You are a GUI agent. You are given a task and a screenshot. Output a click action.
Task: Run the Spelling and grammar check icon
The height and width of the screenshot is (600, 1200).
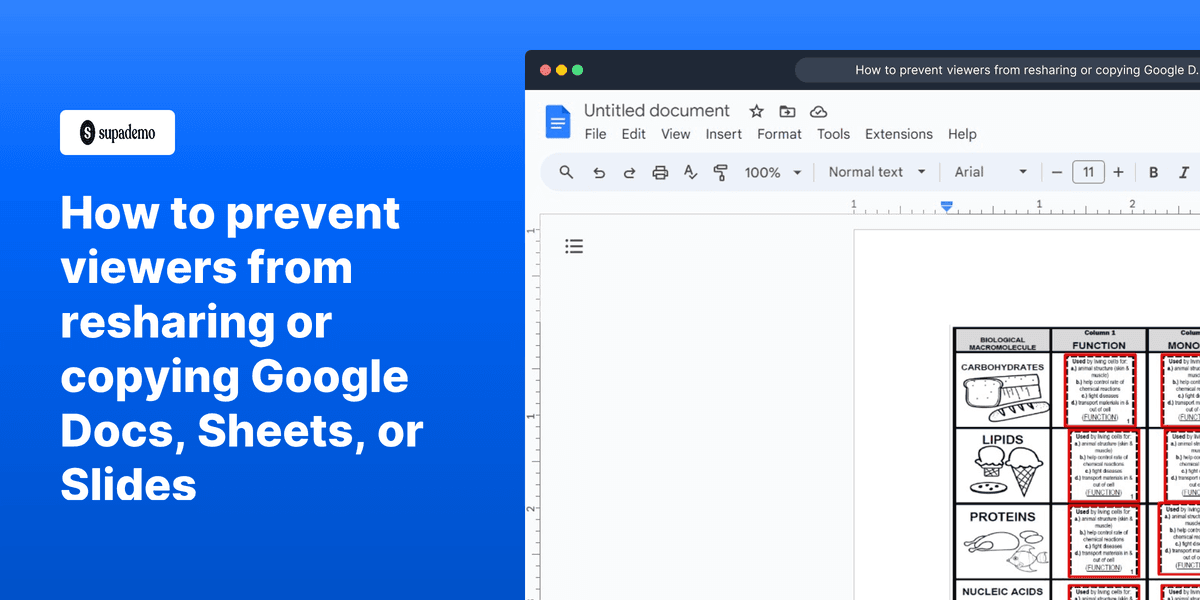tap(690, 171)
